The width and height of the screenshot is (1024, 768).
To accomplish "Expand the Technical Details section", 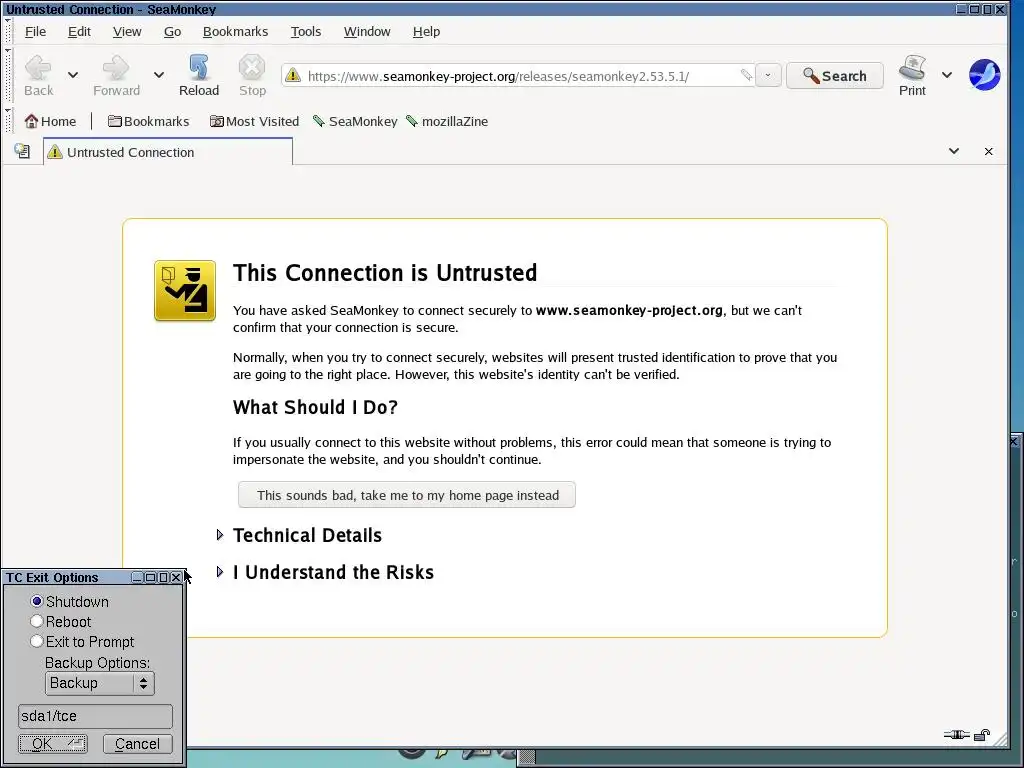I will (219, 535).
